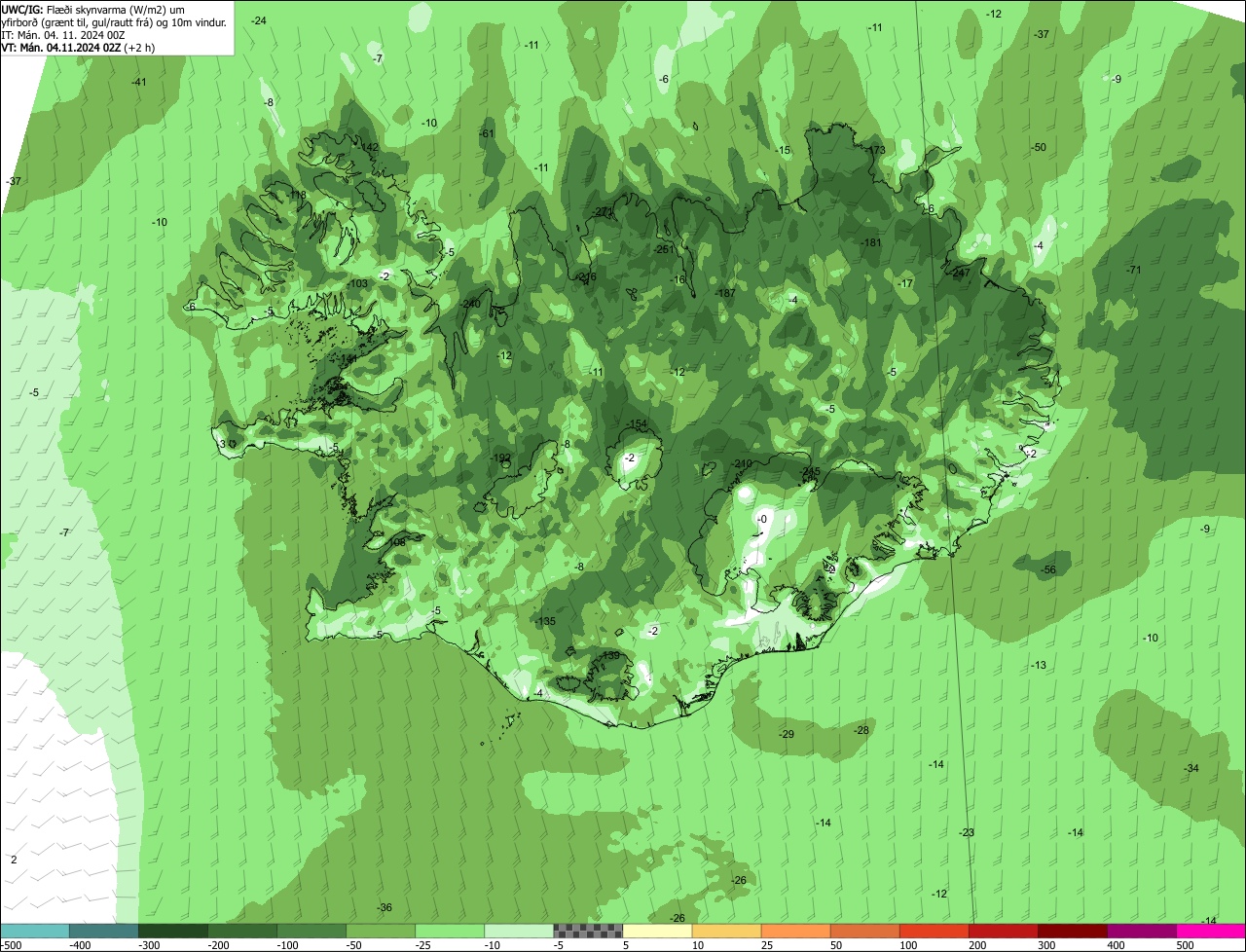Click the '-41' flux value over the ocean
This screenshot has width=1246, height=952.
pyautogui.click(x=139, y=82)
